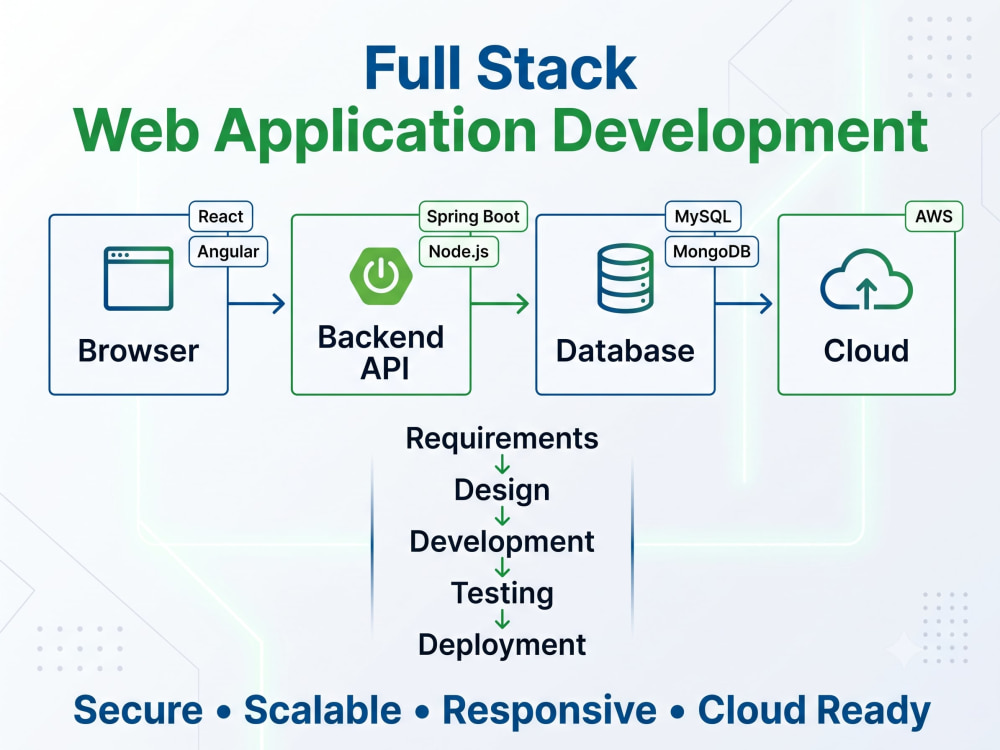
Task: Click the cloud upload icon
Action: [x=866, y=280]
